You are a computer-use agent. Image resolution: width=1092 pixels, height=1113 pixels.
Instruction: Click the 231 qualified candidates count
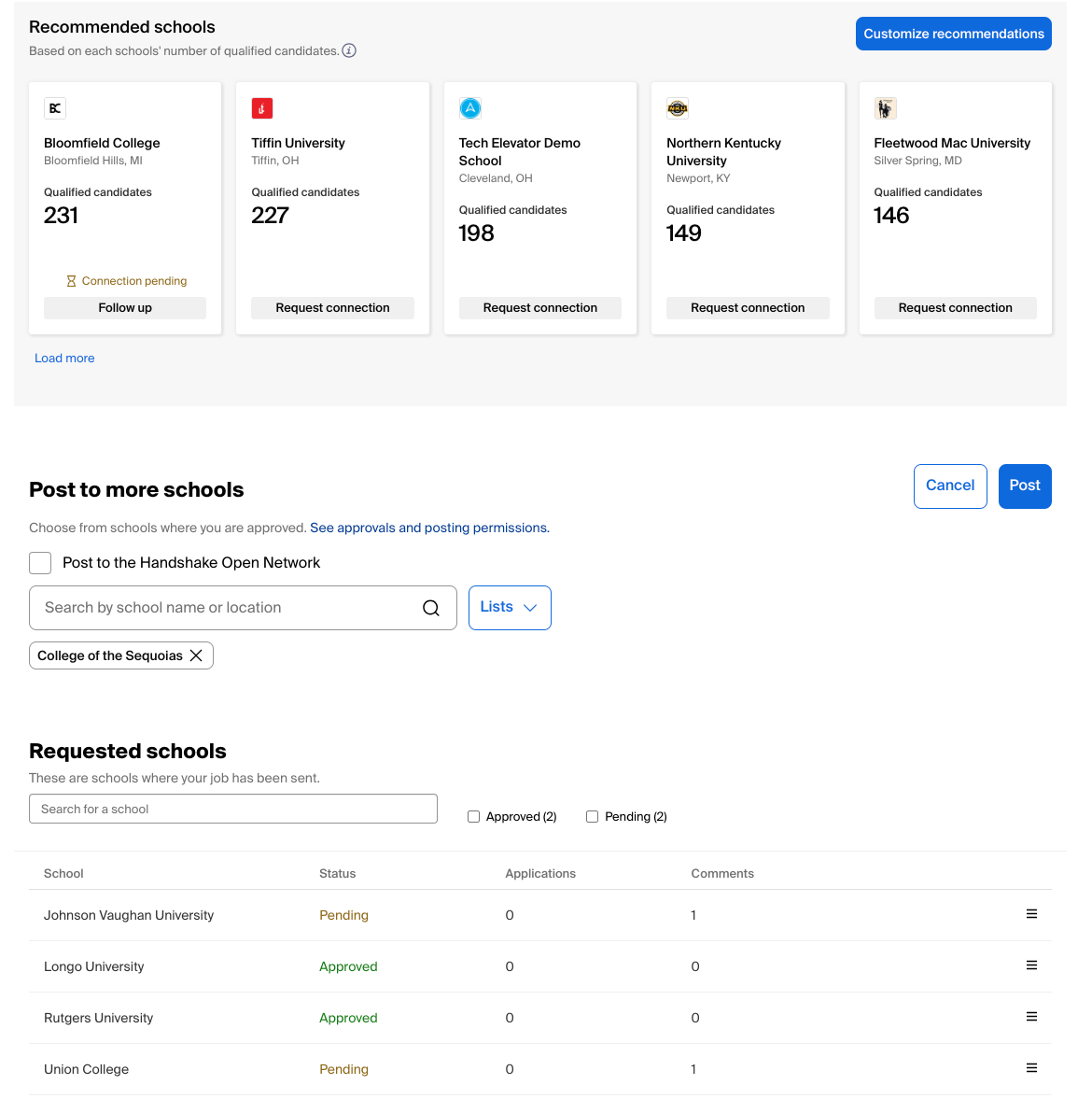(x=61, y=215)
